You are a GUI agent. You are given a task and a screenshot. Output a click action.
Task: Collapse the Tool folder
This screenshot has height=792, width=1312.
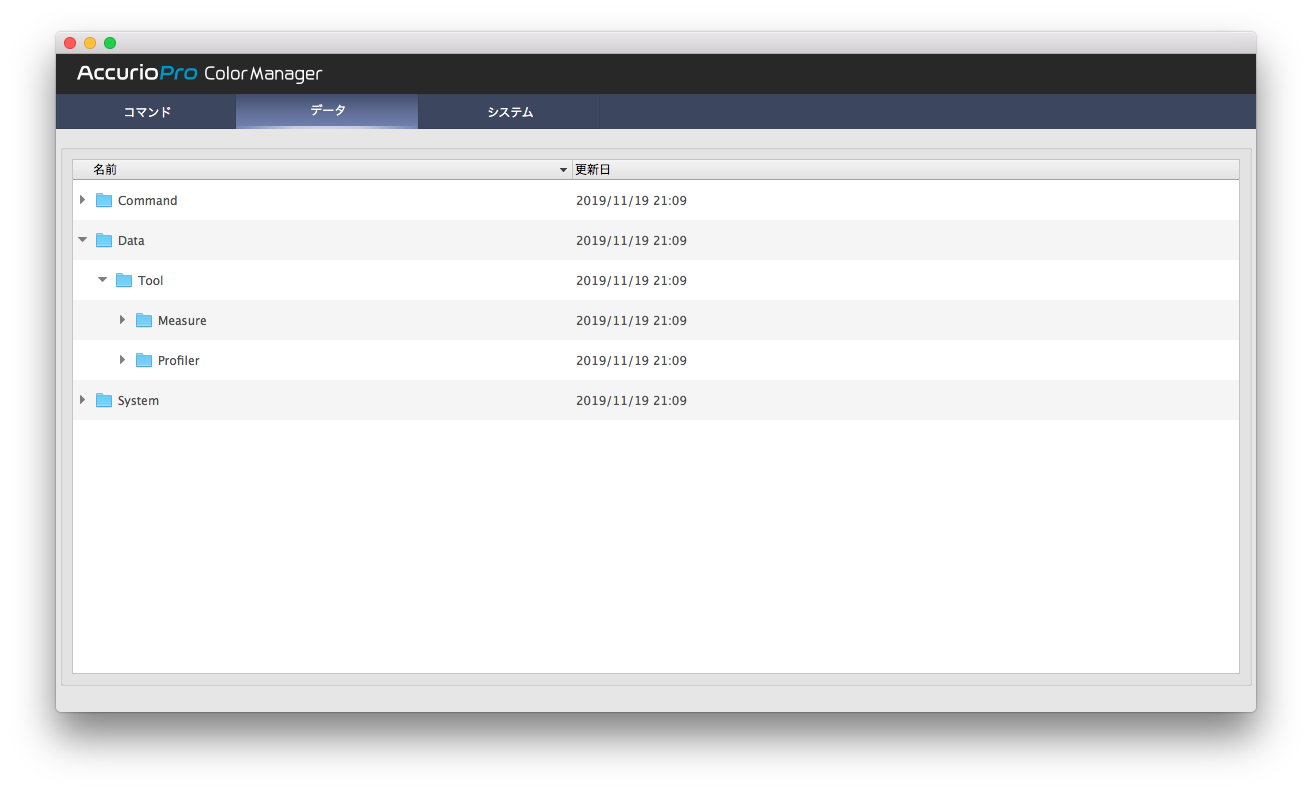click(x=103, y=280)
